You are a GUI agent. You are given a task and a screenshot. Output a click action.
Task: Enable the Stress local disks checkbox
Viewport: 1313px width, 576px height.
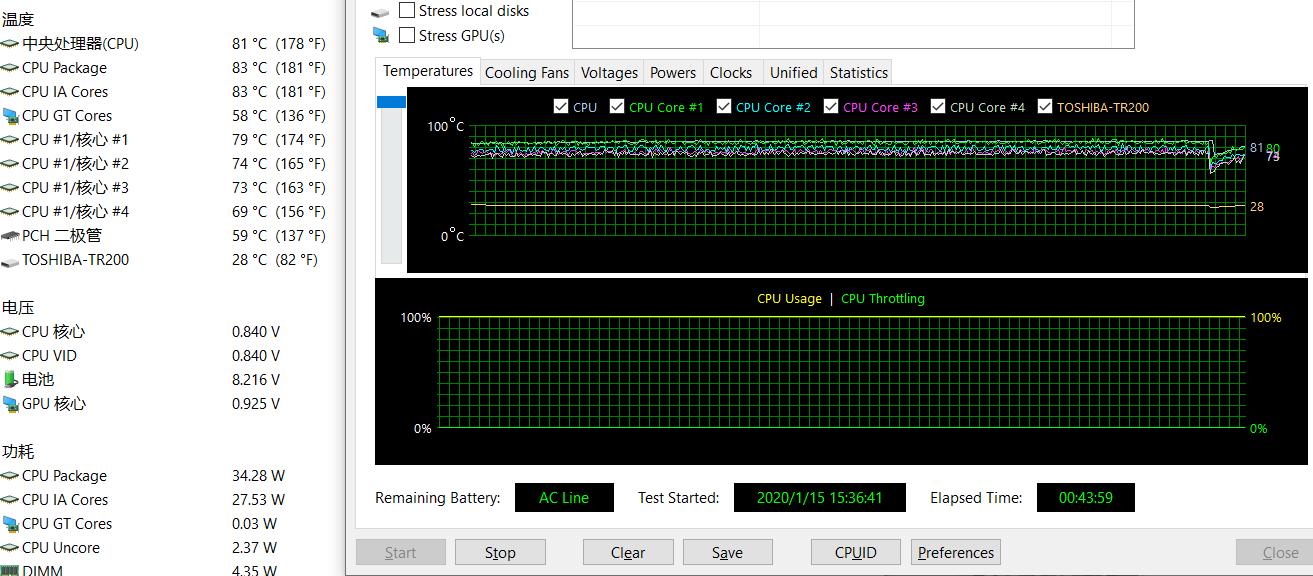pos(407,11)
